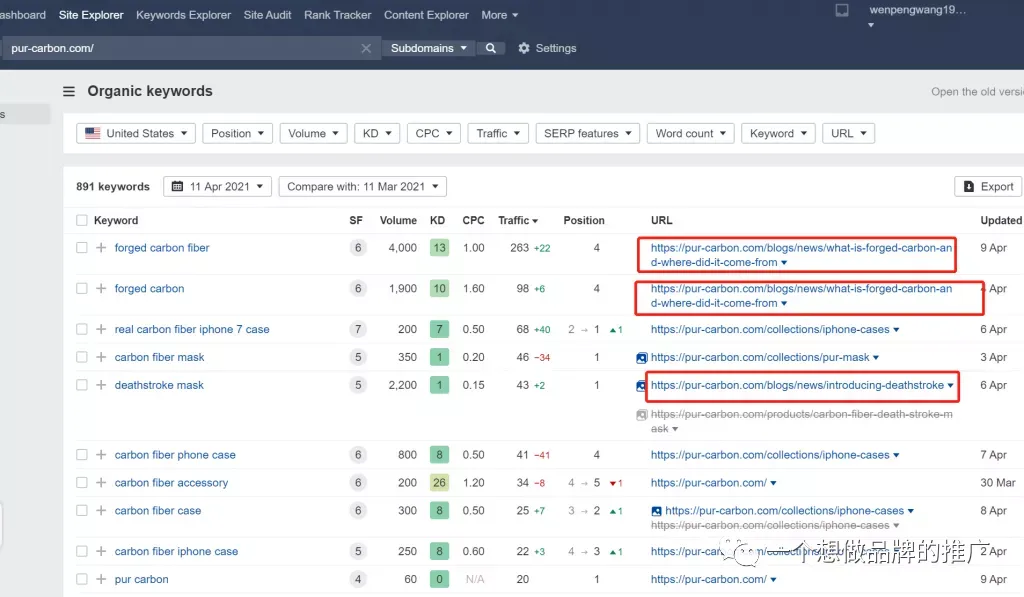Add pur carbon keyword plus icon

pyautogui.click(x=101, y=579)
